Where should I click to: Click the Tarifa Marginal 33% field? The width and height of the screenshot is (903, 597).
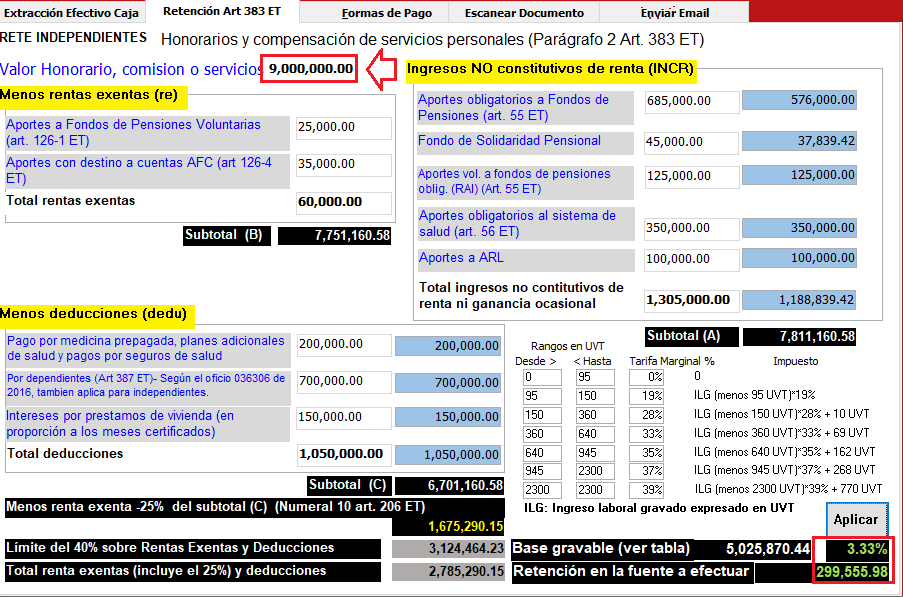point(646,434)
